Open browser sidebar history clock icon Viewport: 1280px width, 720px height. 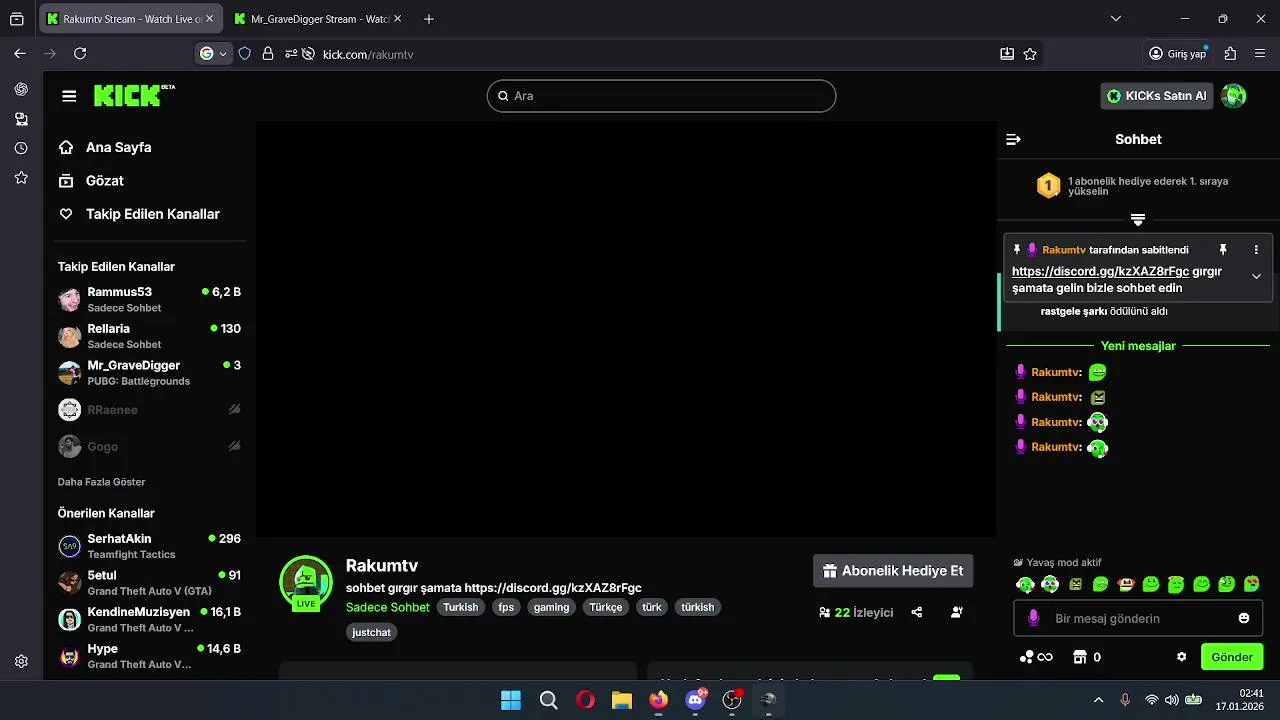[21, 148]
